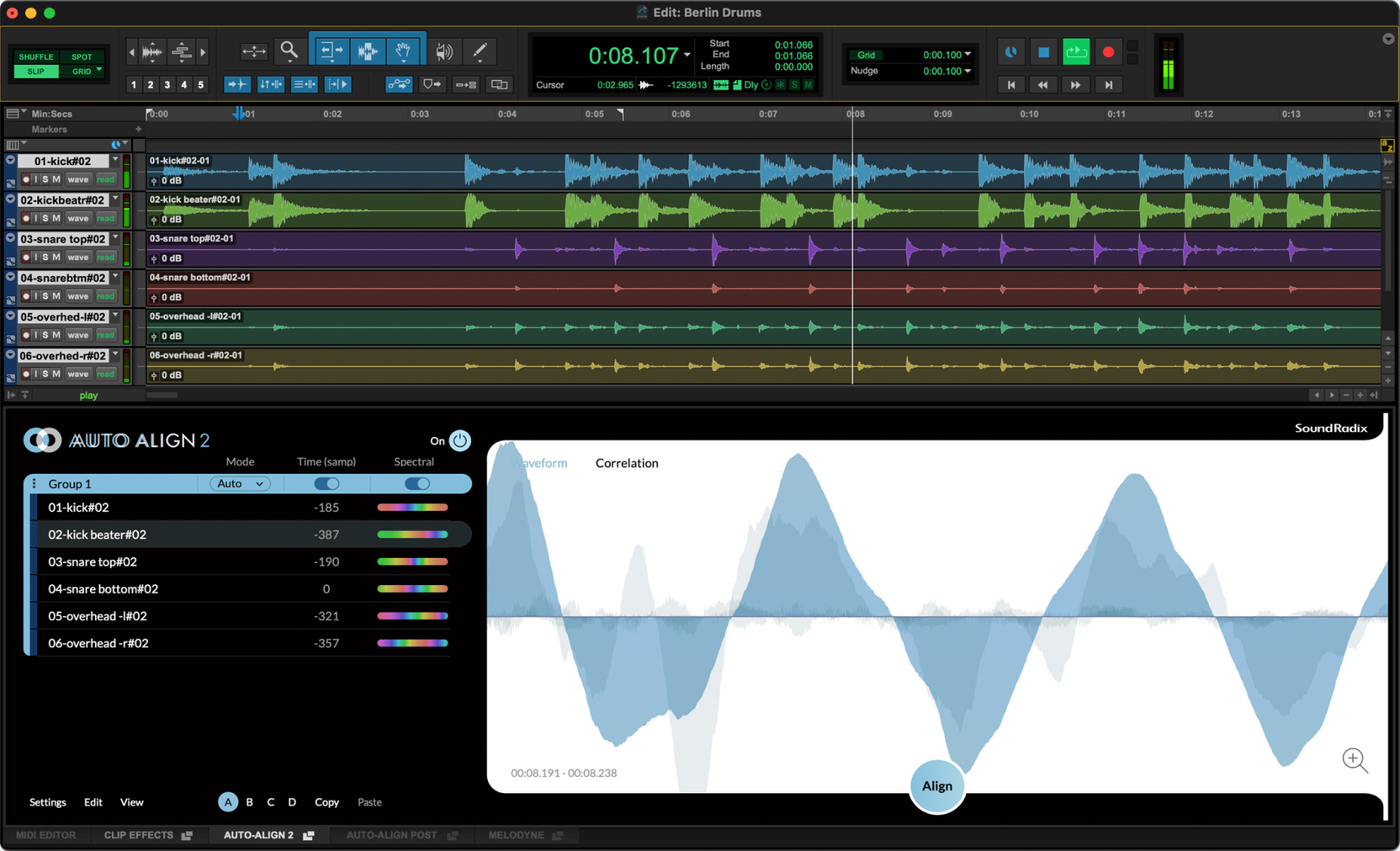Toggle Spectral mode for Group 1
Screen dimensions: 1400x851
coord(418,483)
